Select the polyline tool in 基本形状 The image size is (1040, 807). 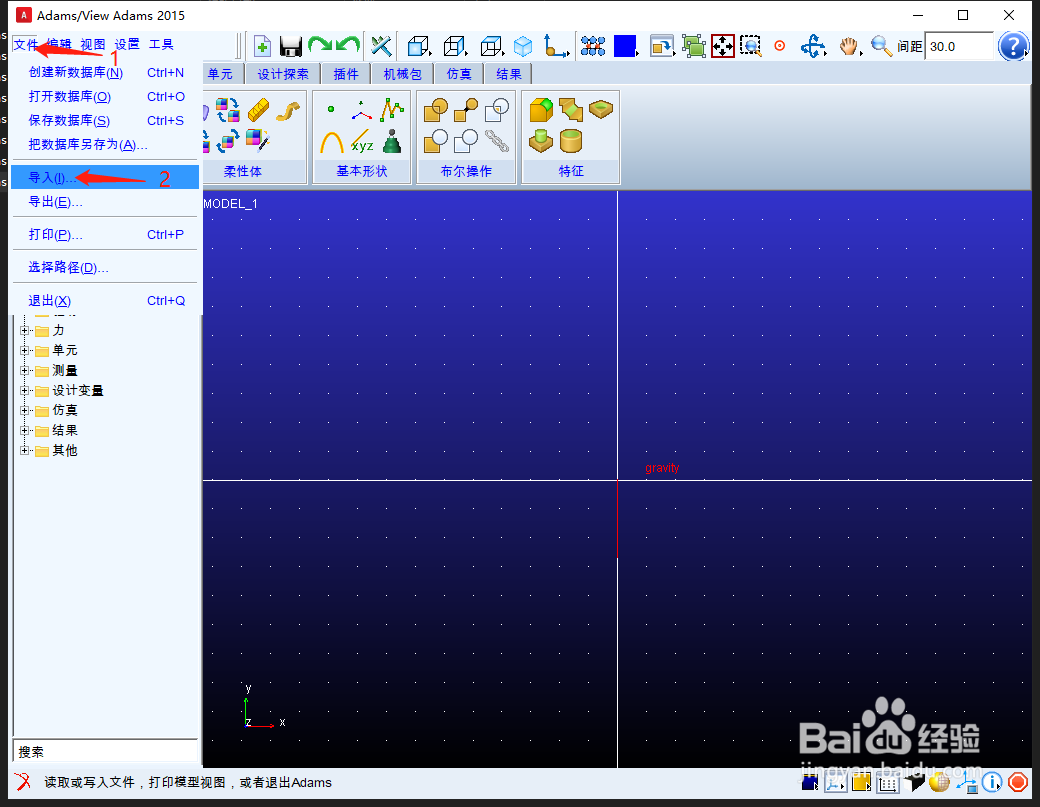(392, 109)
